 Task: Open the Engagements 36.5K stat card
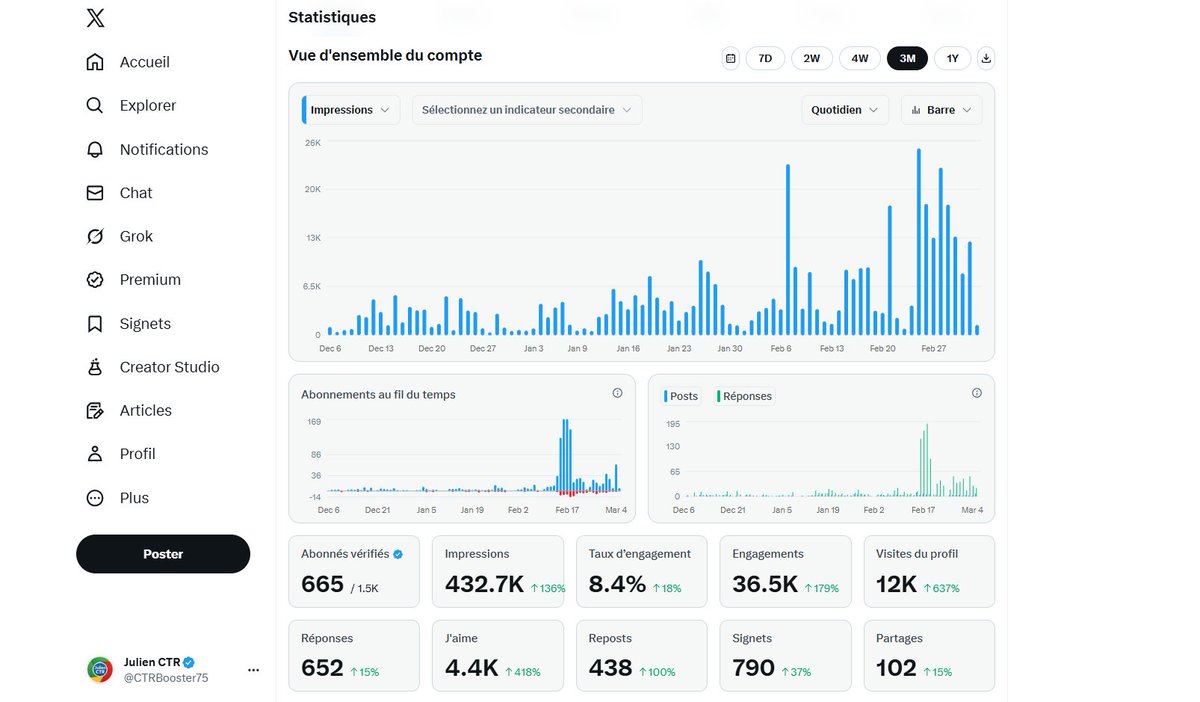click(786, 571)
